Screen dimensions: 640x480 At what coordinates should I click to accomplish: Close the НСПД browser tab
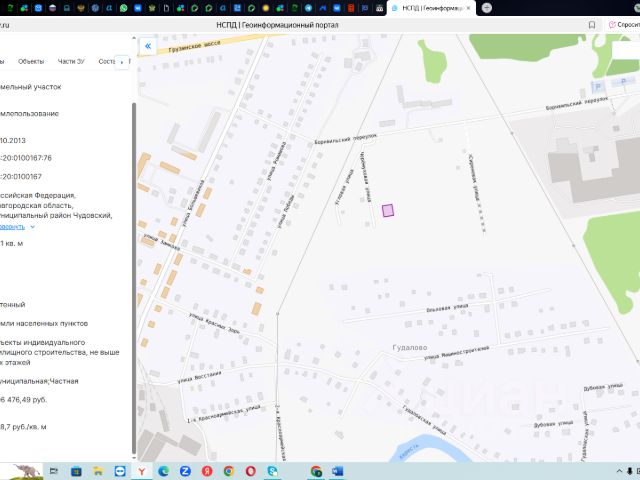(468, 8)
